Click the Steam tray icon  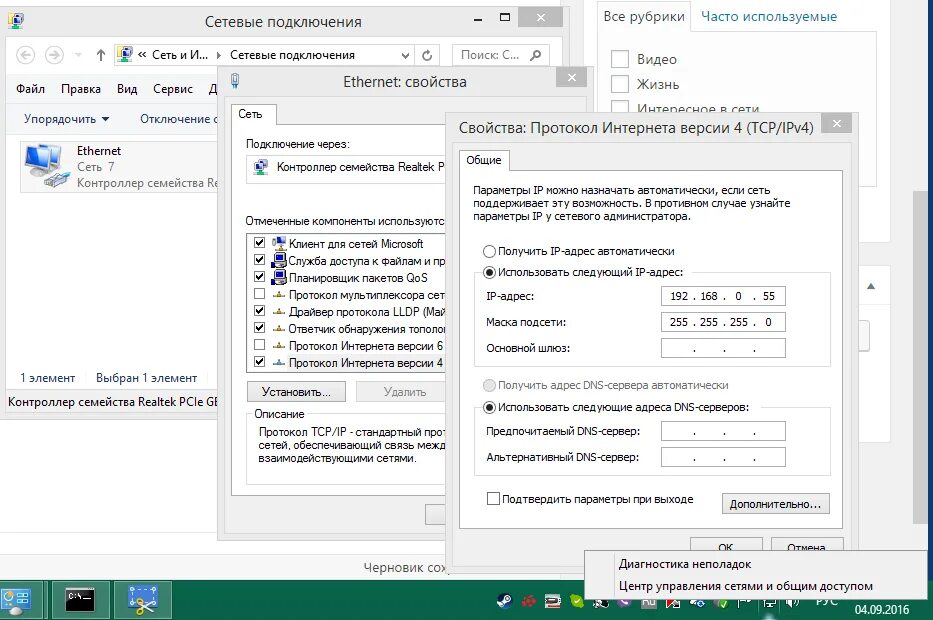click(x=505, y=602)
